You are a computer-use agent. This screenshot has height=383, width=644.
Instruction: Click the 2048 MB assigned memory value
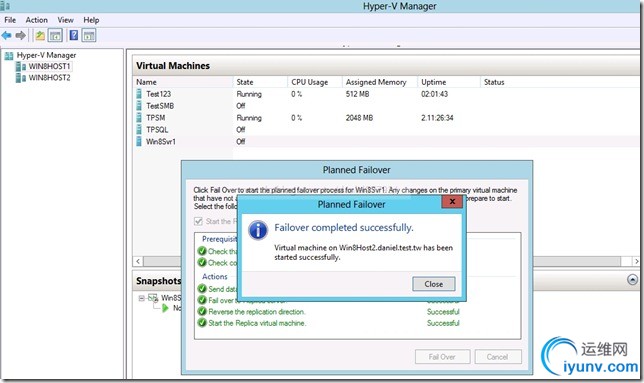point(359,118)
